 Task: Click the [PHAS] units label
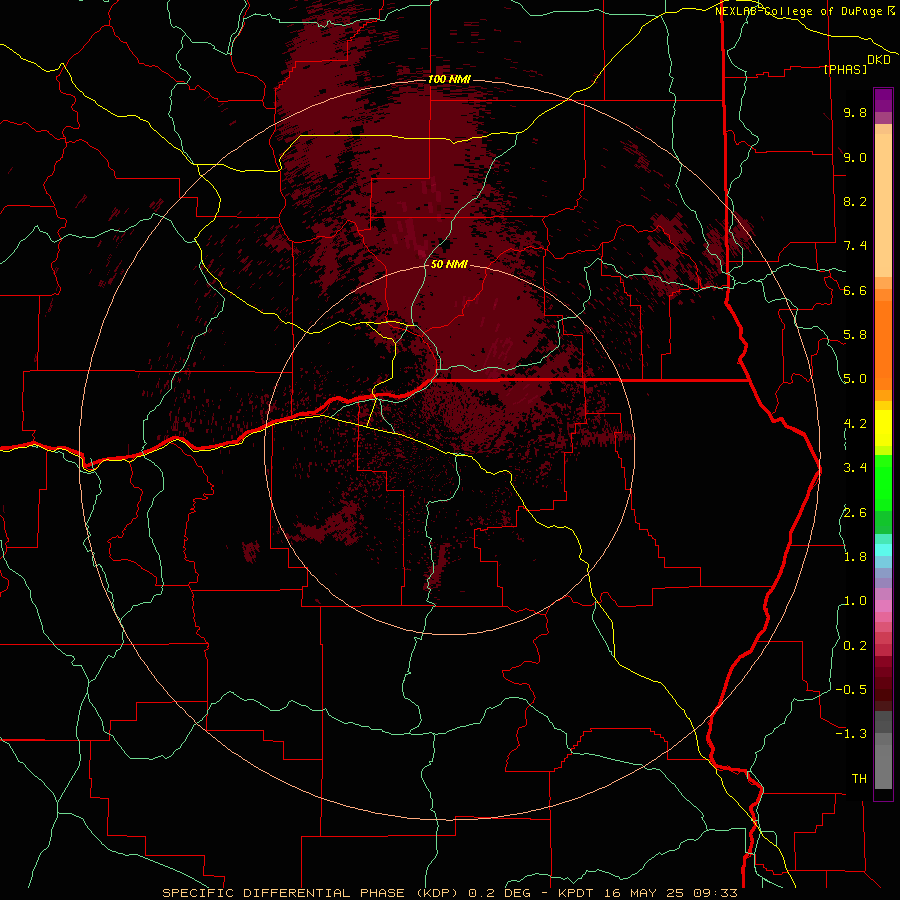pos(845,69)
